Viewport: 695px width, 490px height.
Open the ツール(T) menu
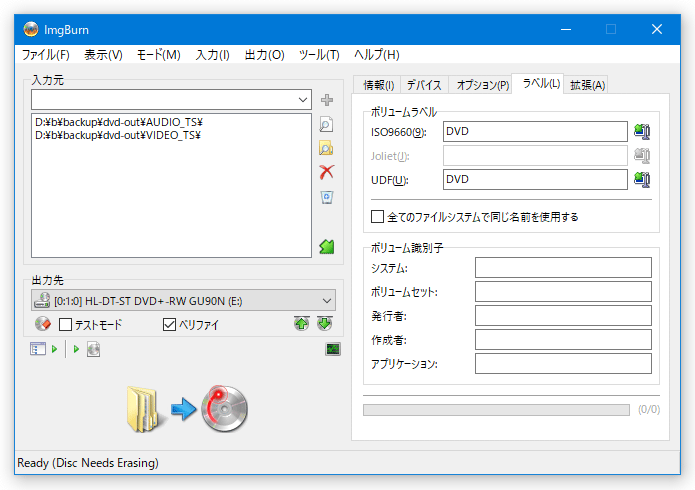tap(319, 55)
